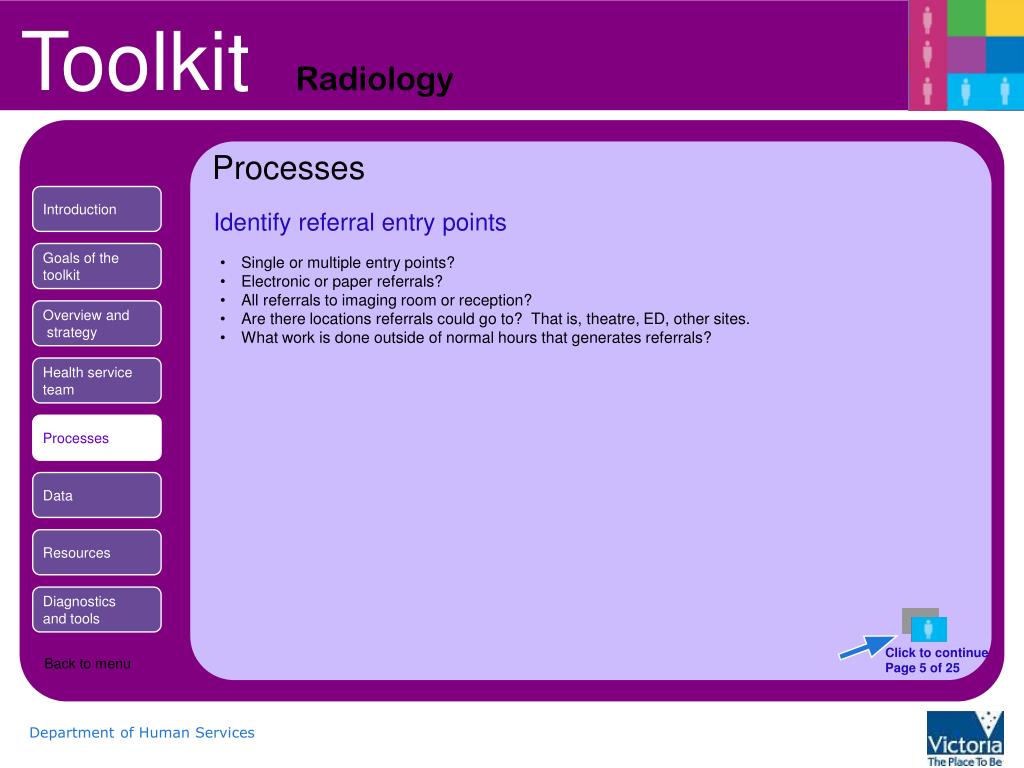The width and height of the screenshot is (1024, 768).
Task: Open the Resources section
Action: [x=97, y=552]
